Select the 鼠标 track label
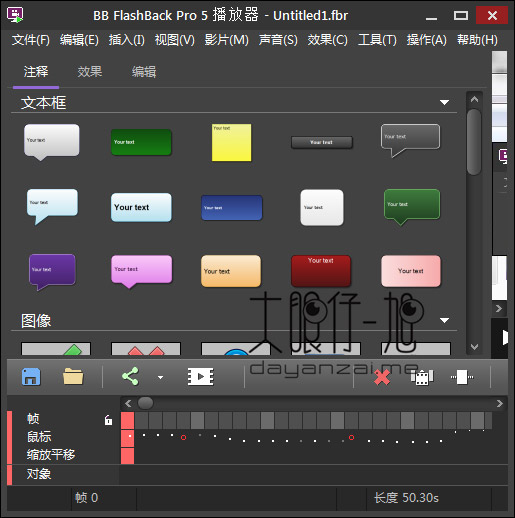Screen dimensions: 515x518 (39, 437)
